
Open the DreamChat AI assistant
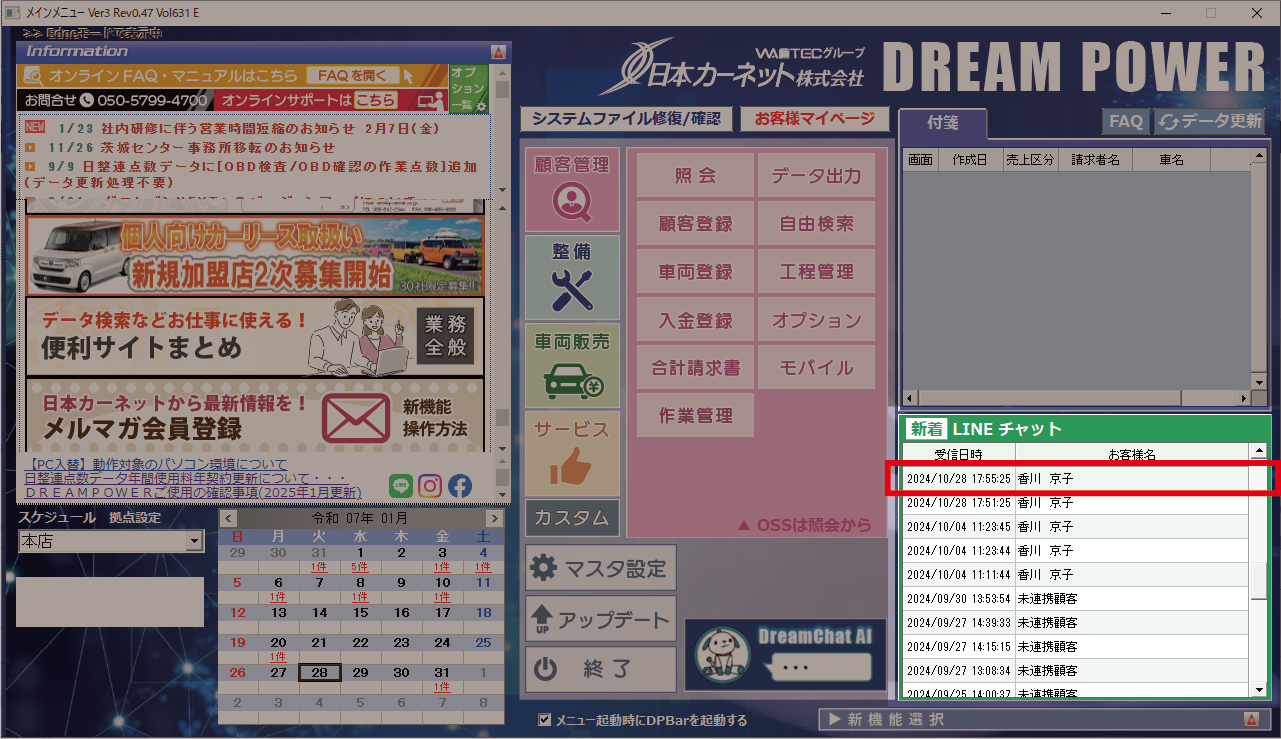785,654
